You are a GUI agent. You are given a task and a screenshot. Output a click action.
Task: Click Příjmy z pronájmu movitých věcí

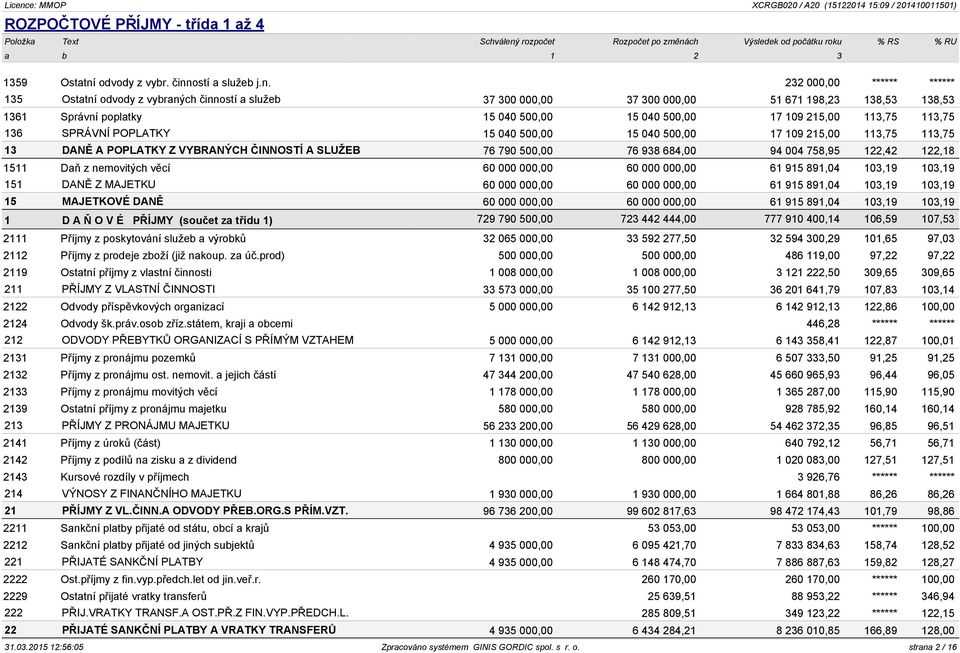tap(139, 392)
